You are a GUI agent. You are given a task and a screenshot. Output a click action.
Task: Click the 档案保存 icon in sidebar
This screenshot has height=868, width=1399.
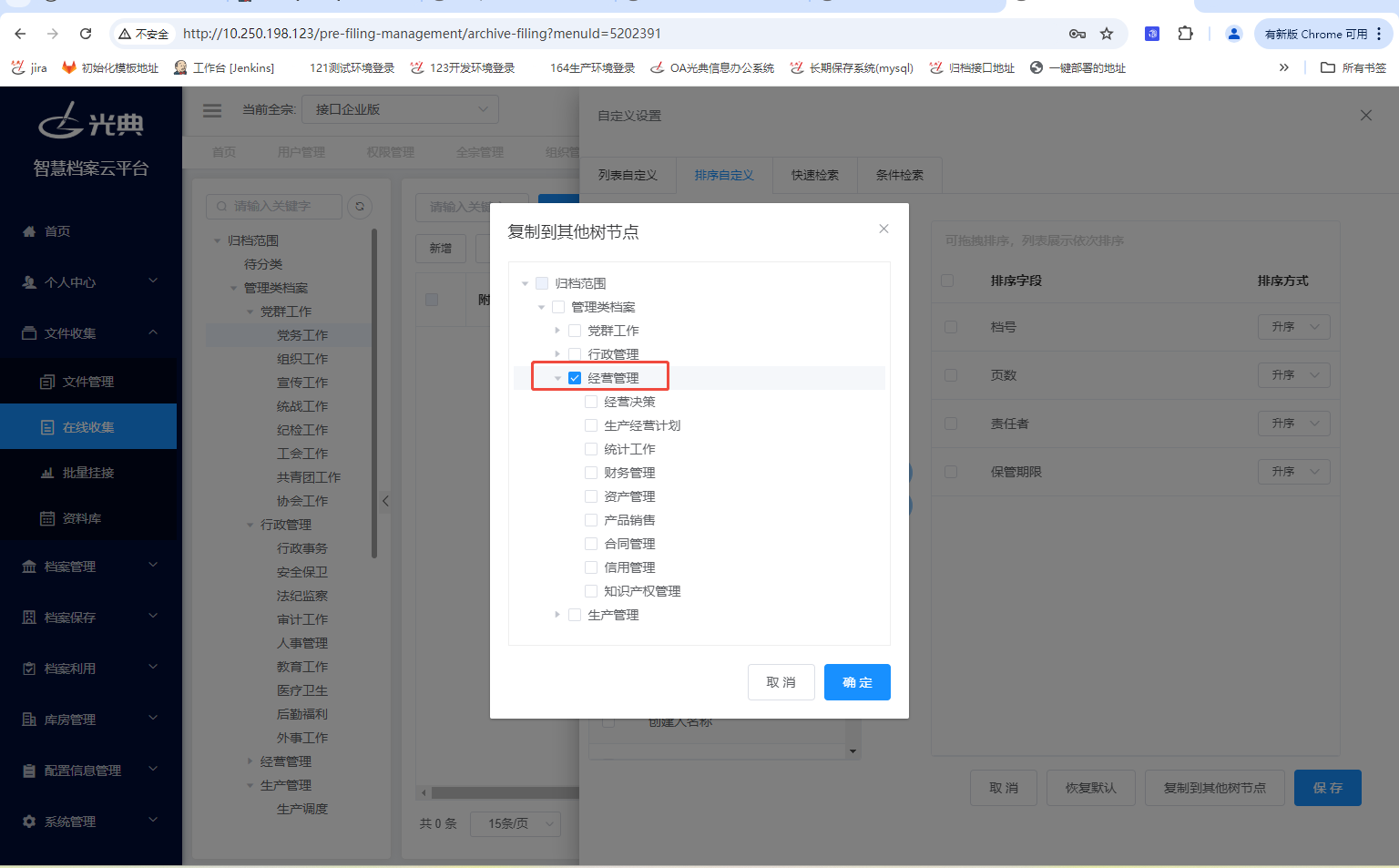tap(29, 618)
